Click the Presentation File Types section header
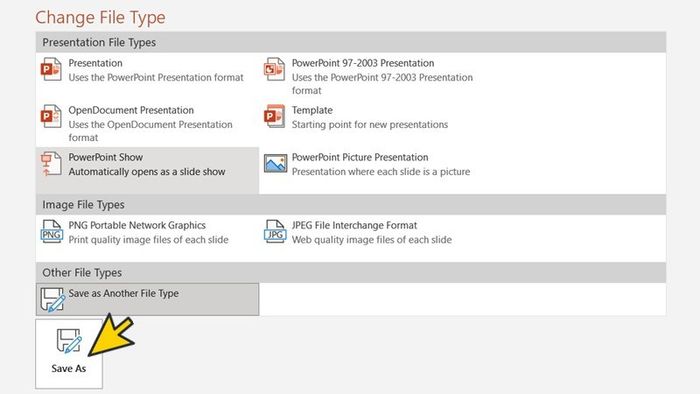Viewport: 700px width, 394px height. (x=351, y=42)
